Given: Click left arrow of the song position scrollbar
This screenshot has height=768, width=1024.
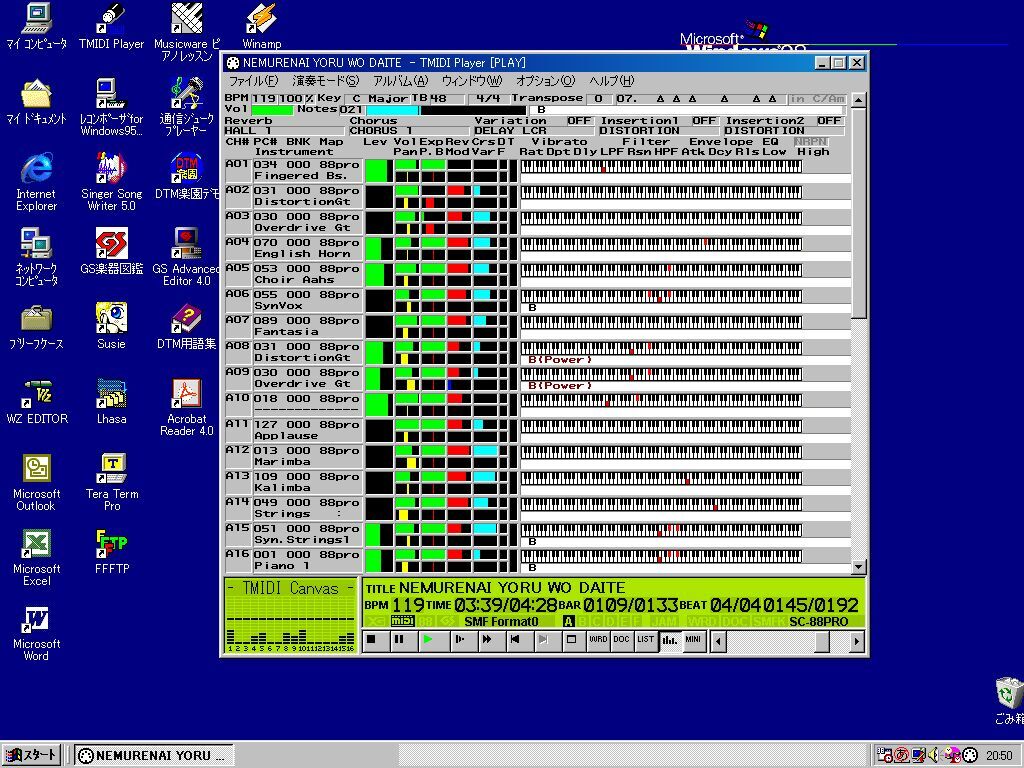Looking at the screenshot, I should coord(718,641).
